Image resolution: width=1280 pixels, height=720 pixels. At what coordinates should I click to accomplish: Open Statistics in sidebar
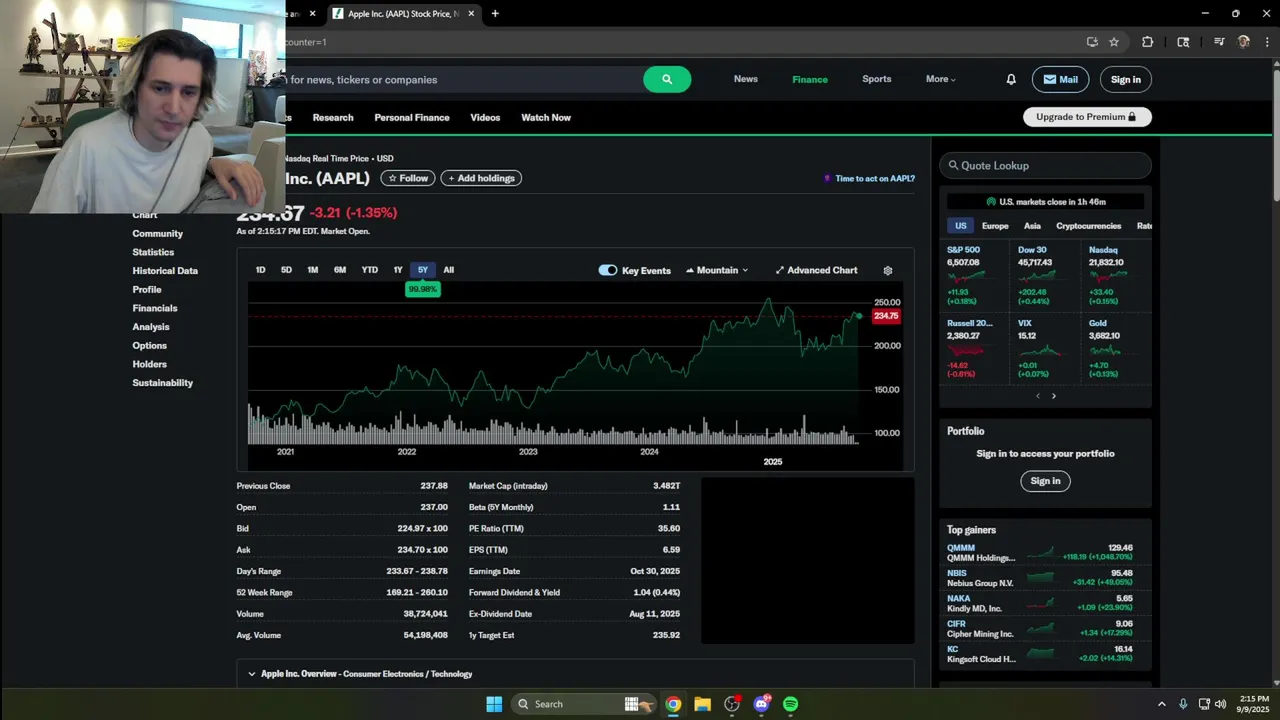(x=153, y=252)
